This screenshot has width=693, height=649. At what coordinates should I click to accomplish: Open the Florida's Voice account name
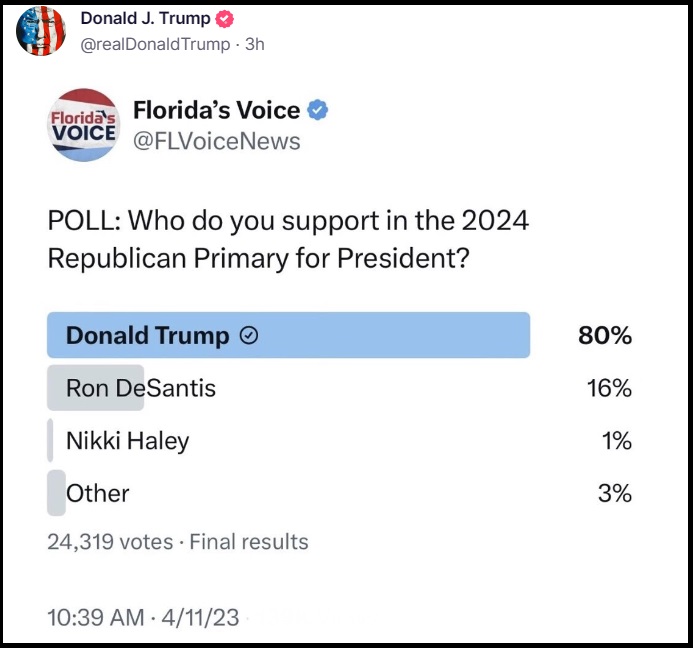(x=216, y=110)
